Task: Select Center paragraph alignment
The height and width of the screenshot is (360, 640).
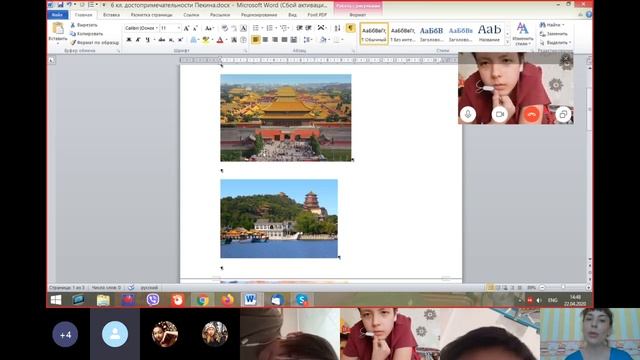Action: (265, 40)
